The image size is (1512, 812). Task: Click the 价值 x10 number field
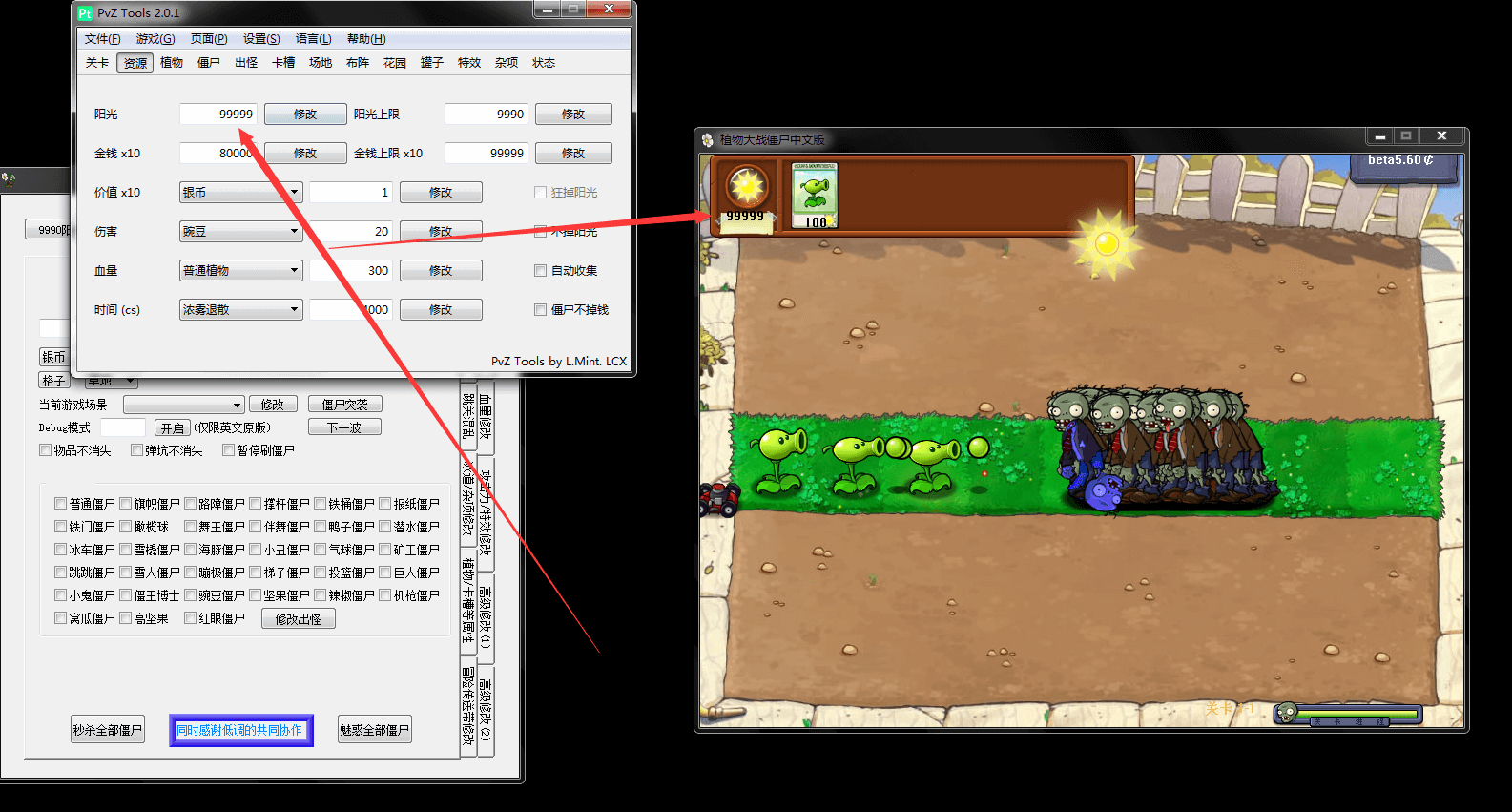tap(351, 193)
